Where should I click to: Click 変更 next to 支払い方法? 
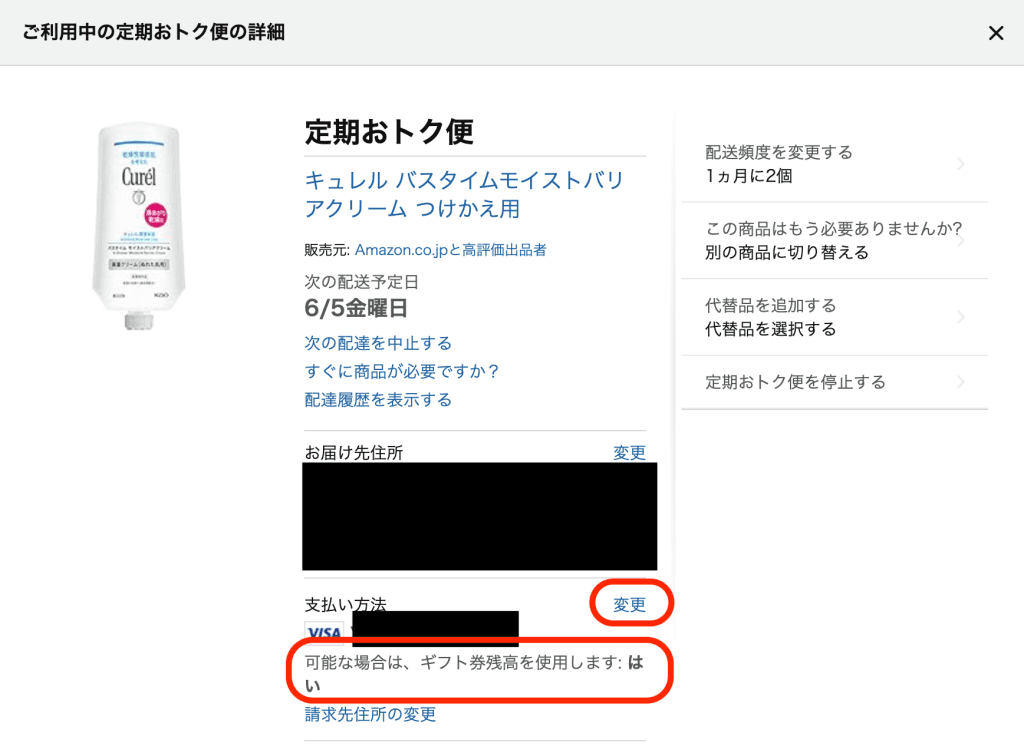point(629,604)
